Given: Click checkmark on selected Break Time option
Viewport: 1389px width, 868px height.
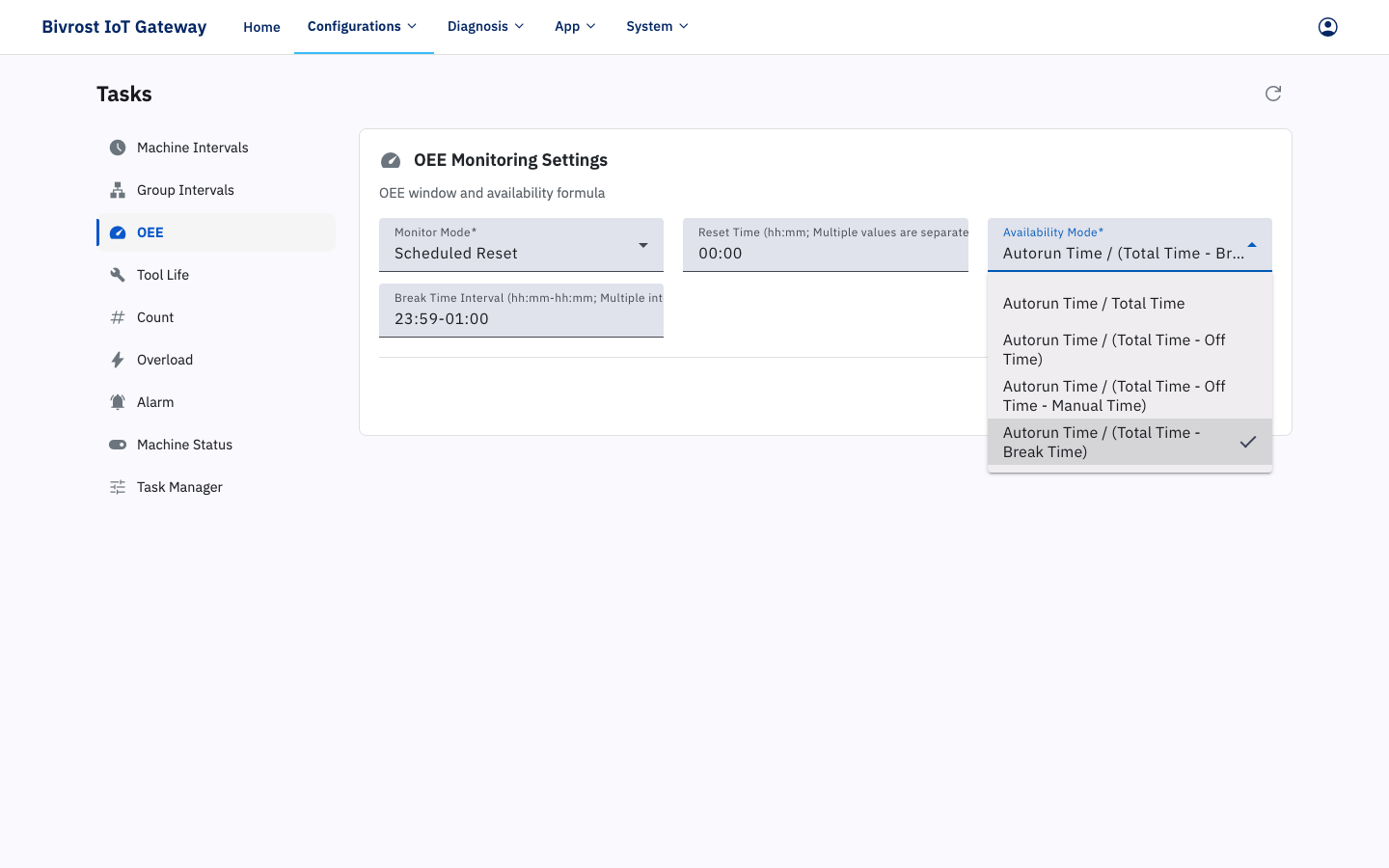Looking at the screenshot, I should [x=1248, y=442].
